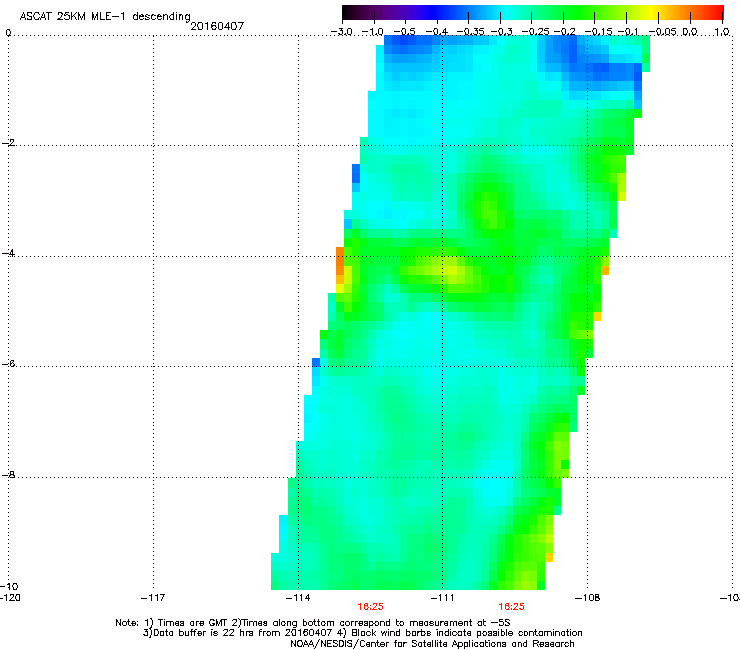Click the "-3.0" color bar label
Viewport: 740px width, 650px height.
[x=341, y=32]
